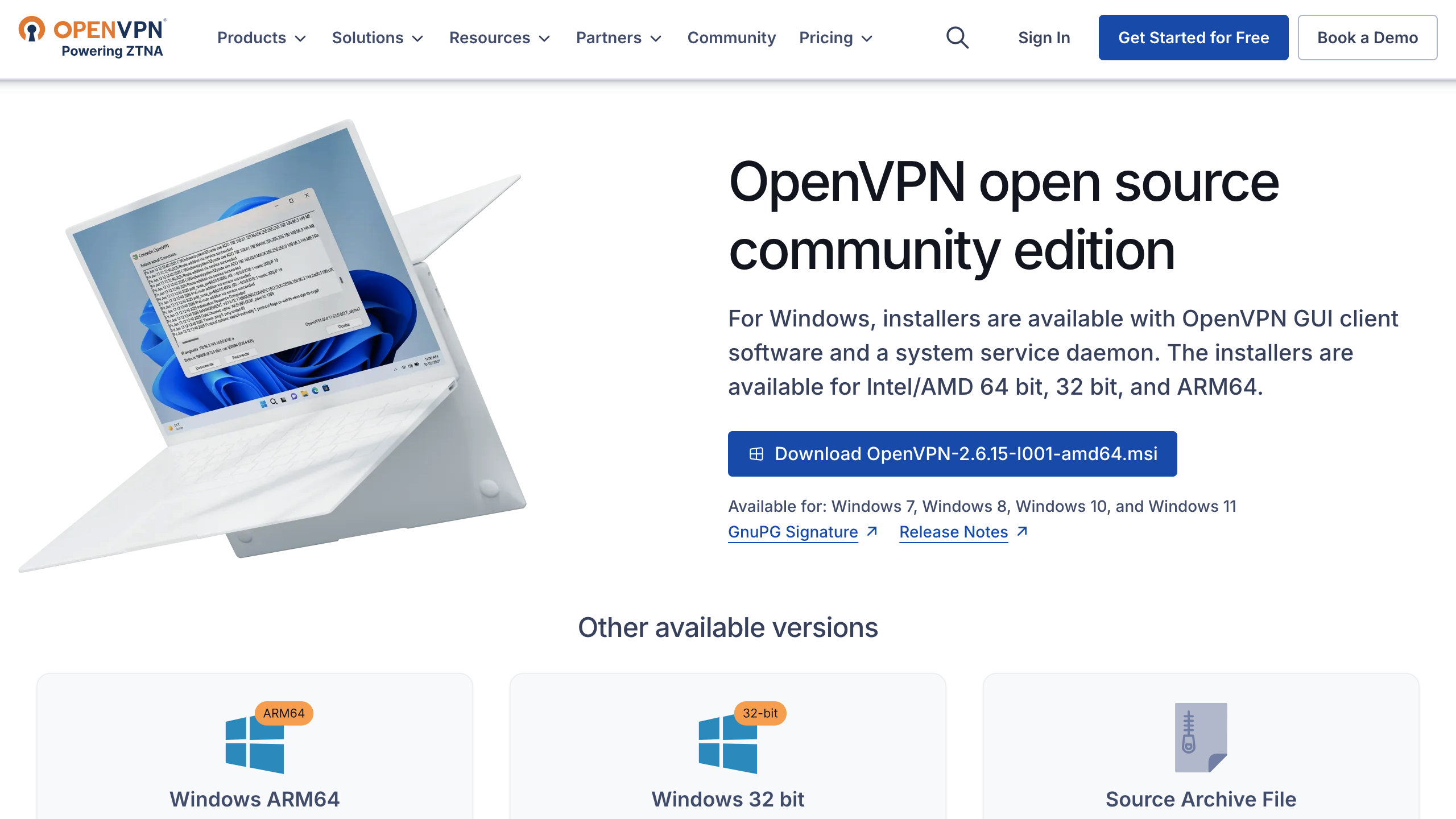Expand the Products dropdown menu
Image resolution: width=1456 pixels, height=819 pixels.
[x=262, y=38]
